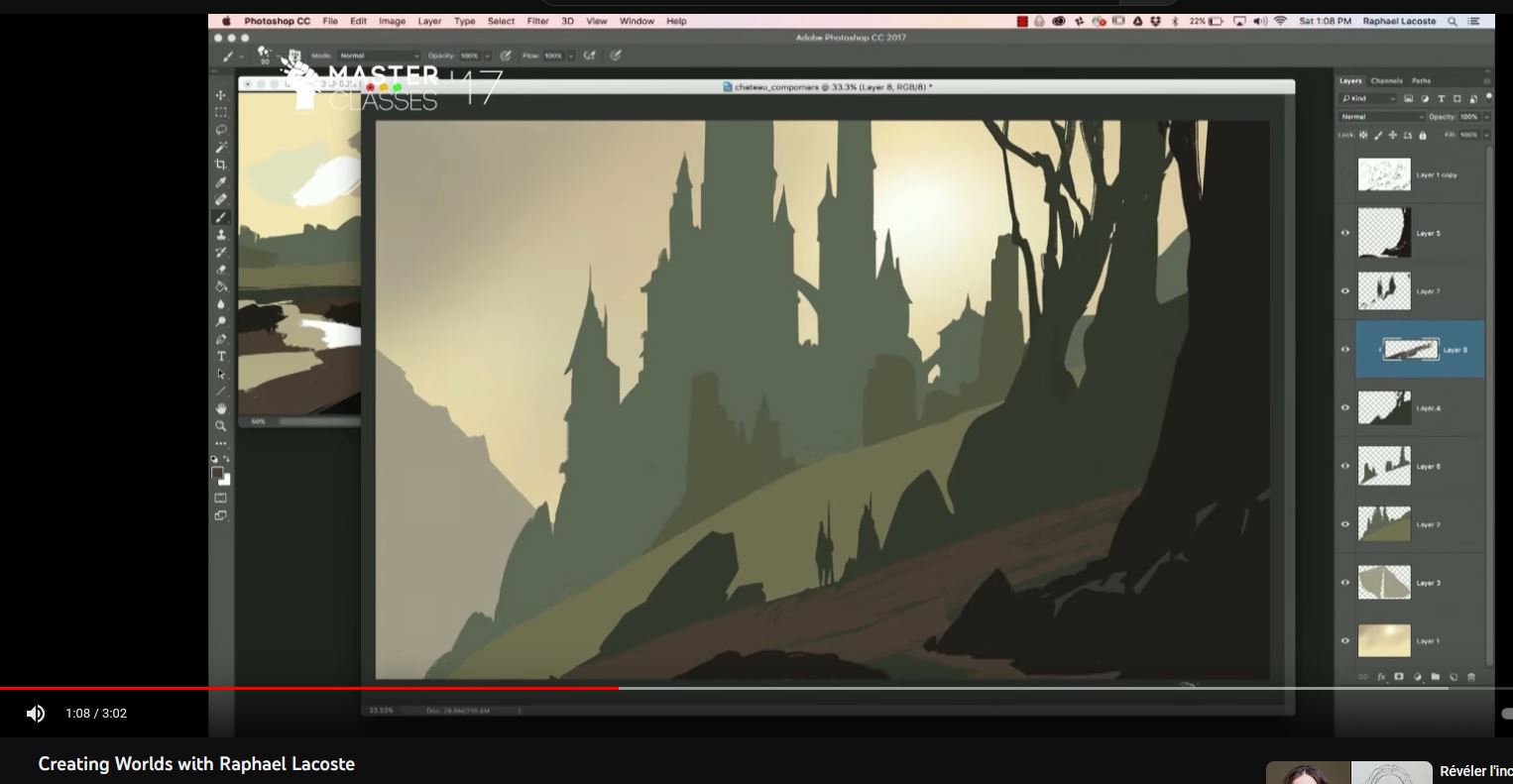
Task: Hide Layer 8 via eye icon
Action: point(1345,350)
